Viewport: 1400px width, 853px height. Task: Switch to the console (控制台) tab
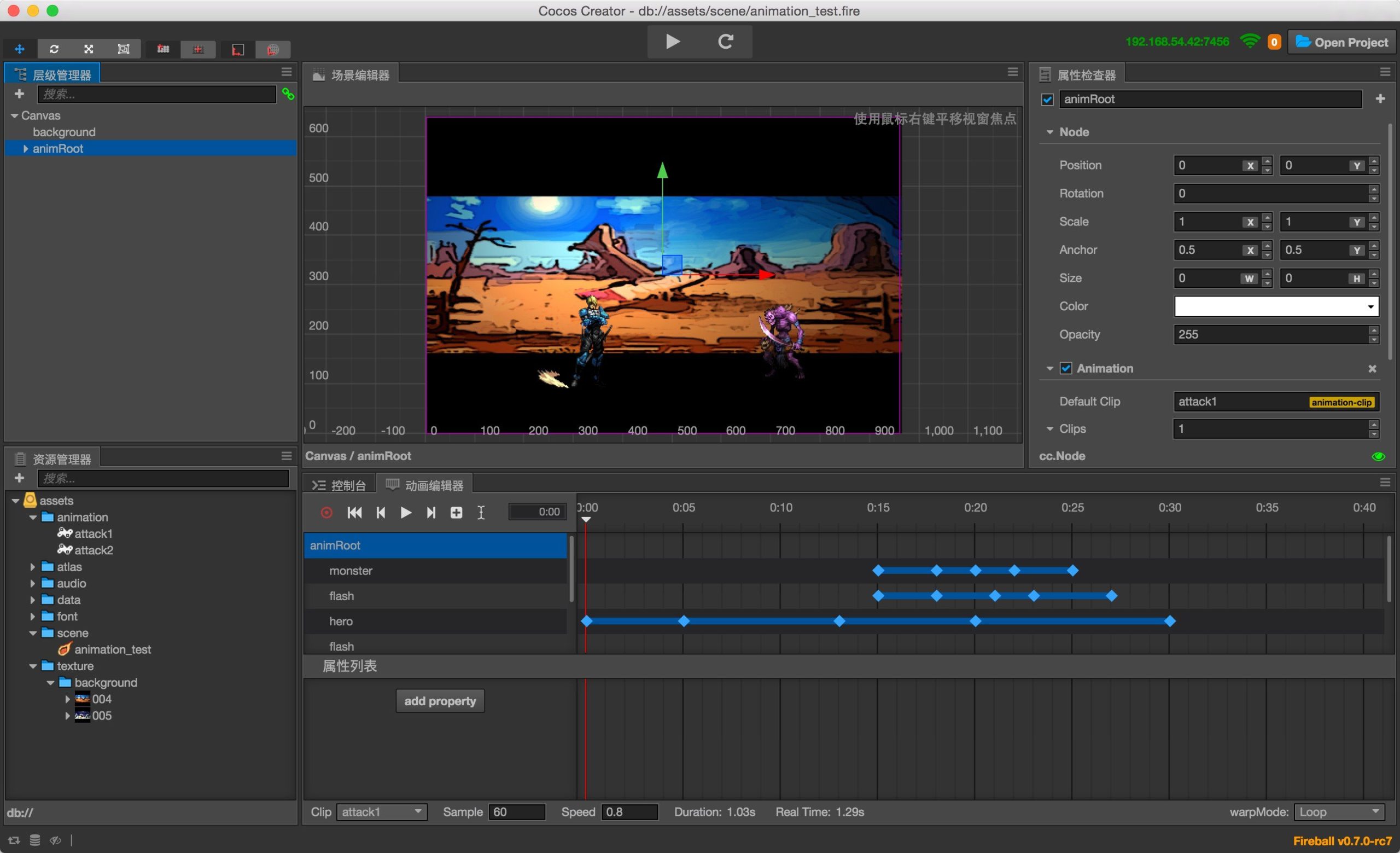coord(339,485)
